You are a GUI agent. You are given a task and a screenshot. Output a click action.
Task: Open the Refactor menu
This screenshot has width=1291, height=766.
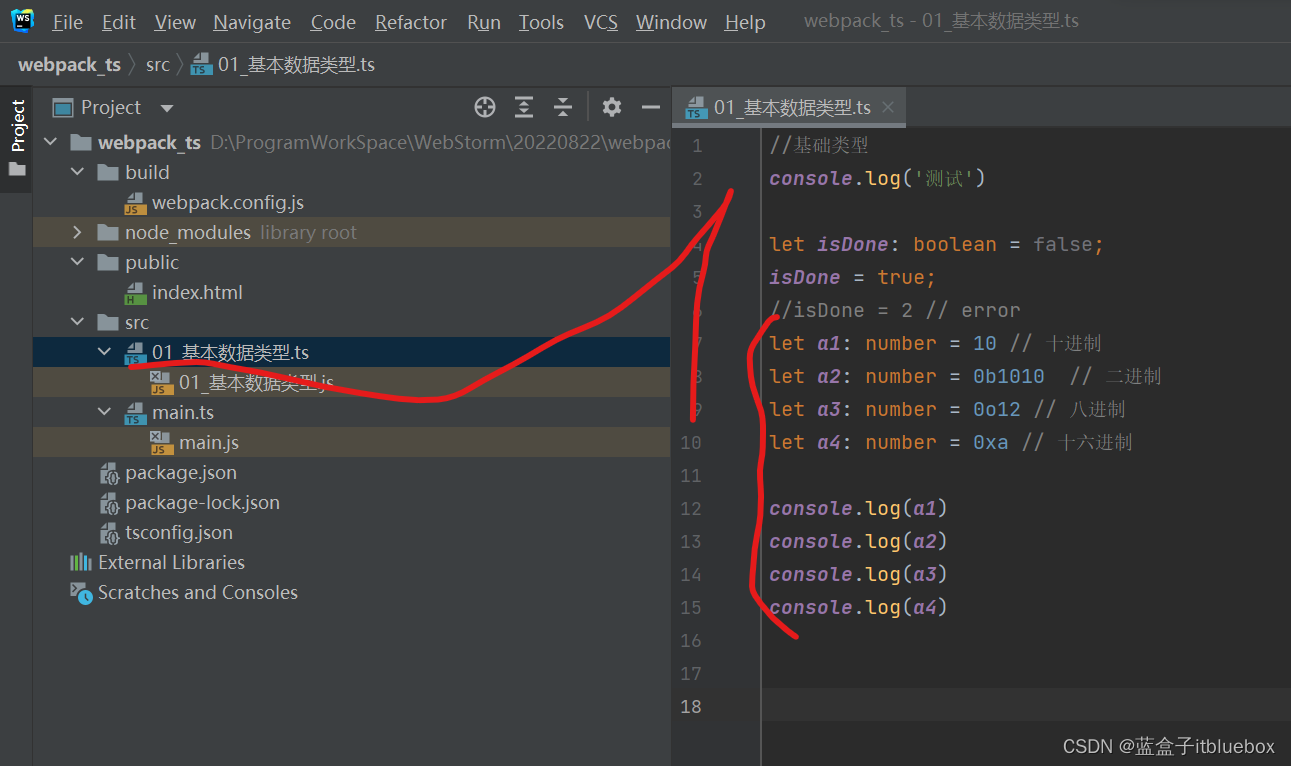(411, 22)
